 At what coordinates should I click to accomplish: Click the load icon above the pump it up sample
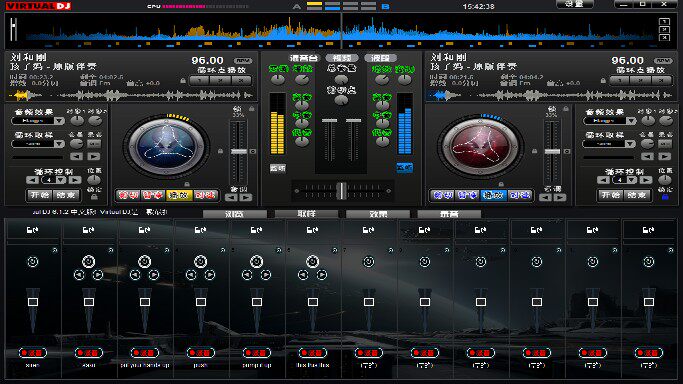click(x=257, y=230)
